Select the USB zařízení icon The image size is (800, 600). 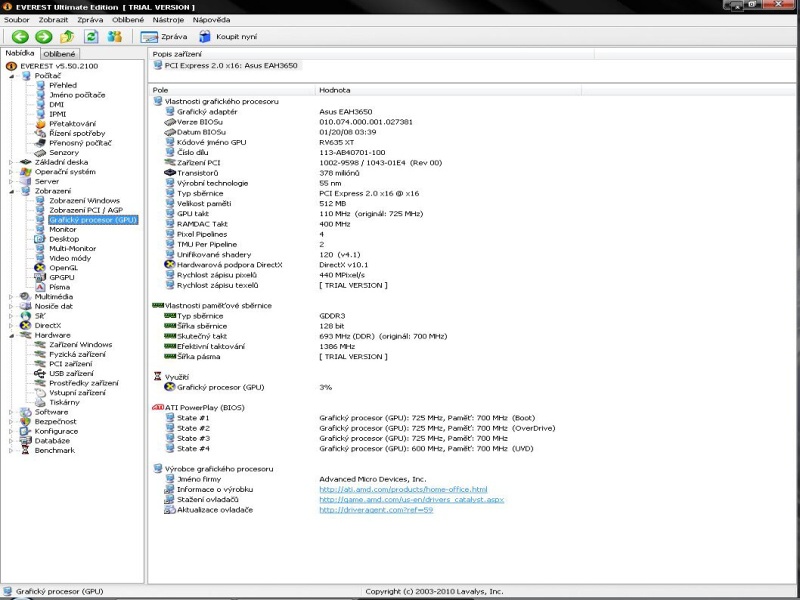pyautogui.click(x=40, y=373)
